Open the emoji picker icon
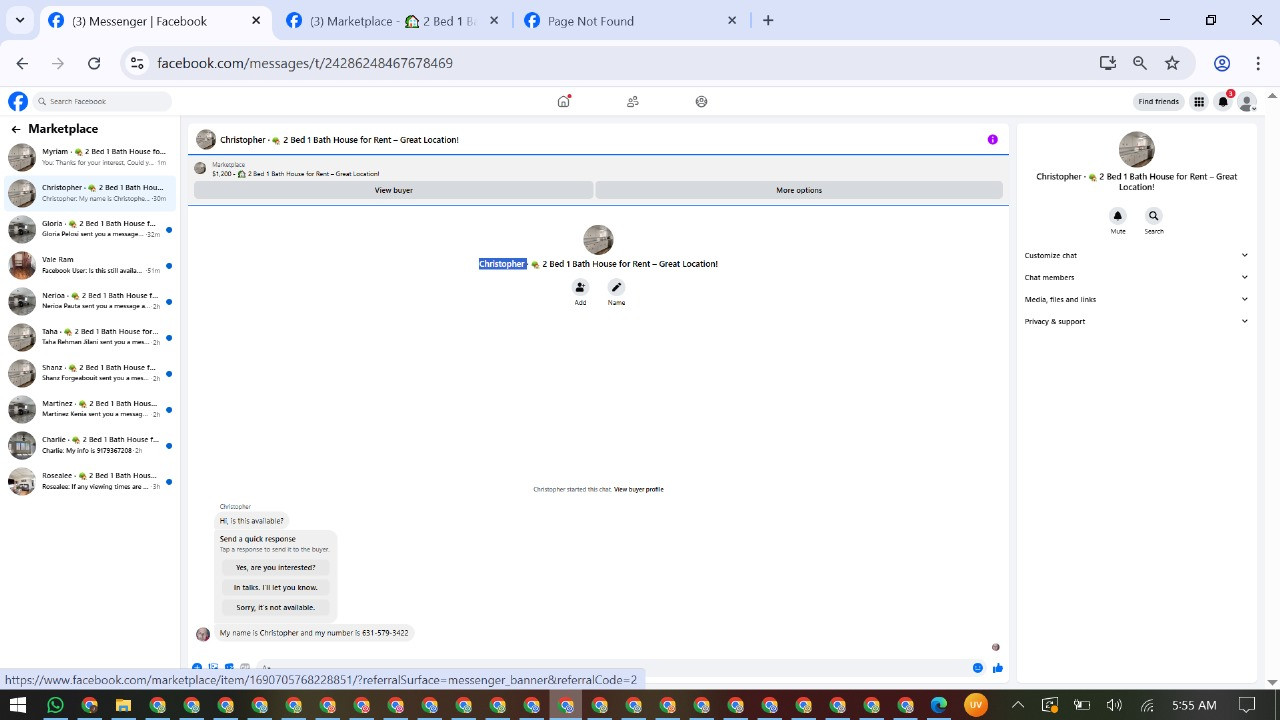Screen dimensions: 1280x720 (978, 667)
